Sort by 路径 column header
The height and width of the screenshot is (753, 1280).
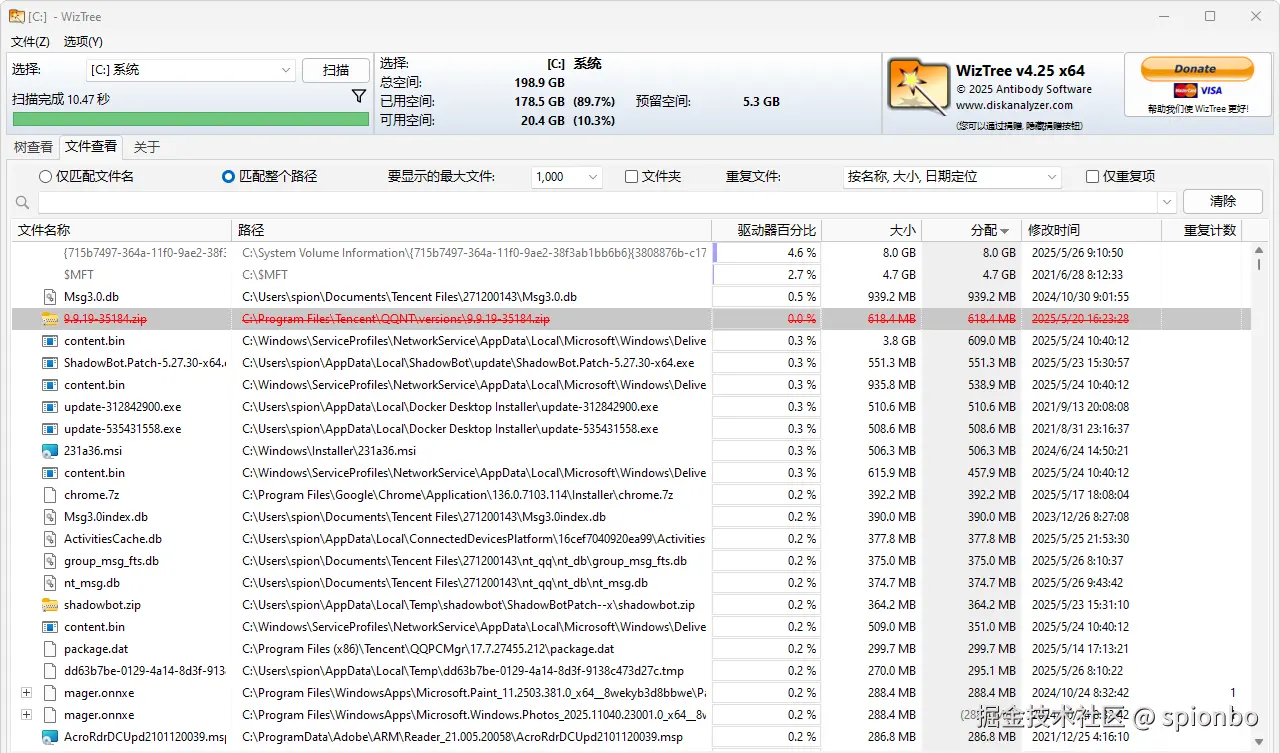(x=471, y=230)
